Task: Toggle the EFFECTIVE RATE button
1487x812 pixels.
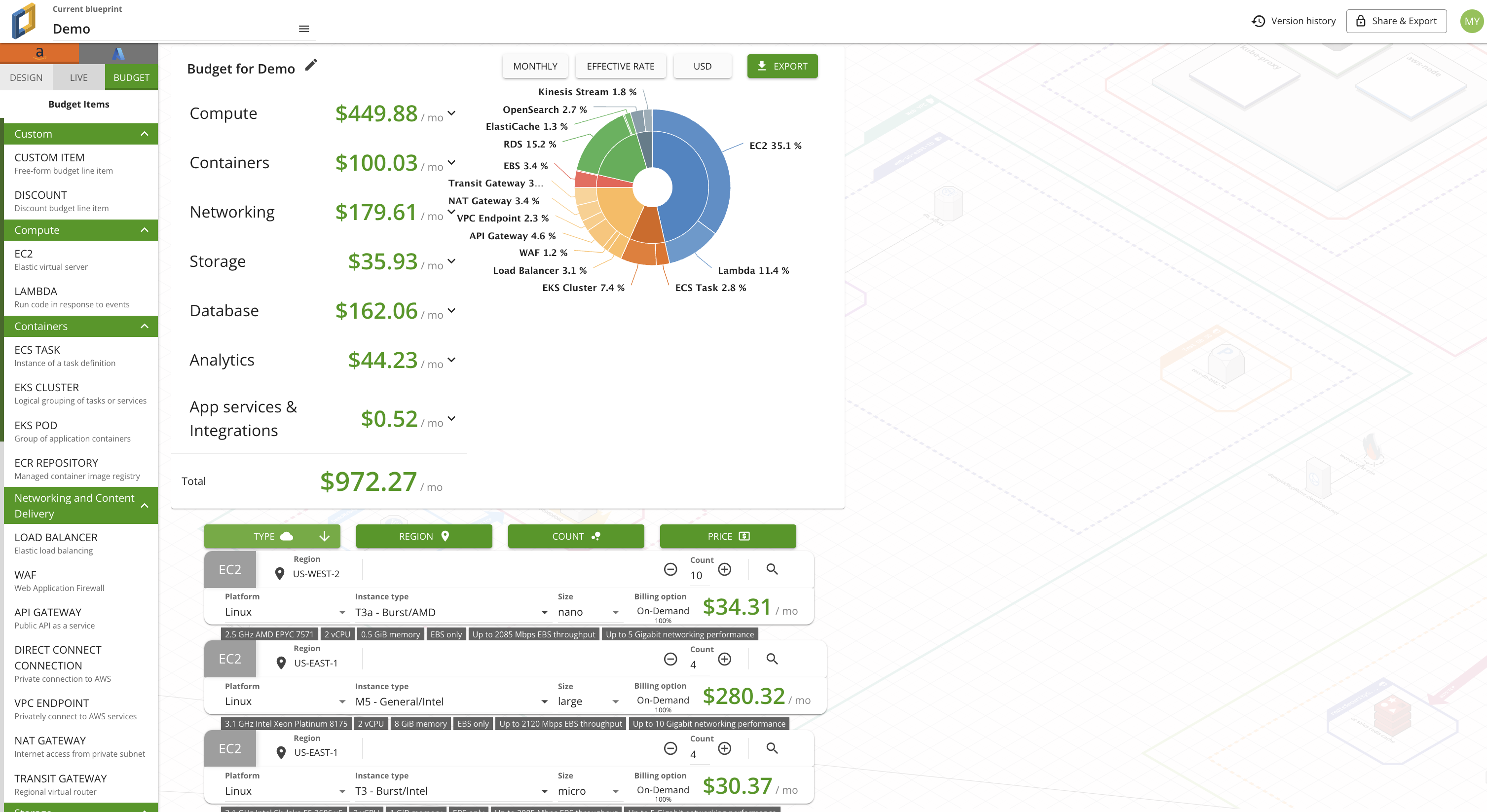Action: point(620,67)
